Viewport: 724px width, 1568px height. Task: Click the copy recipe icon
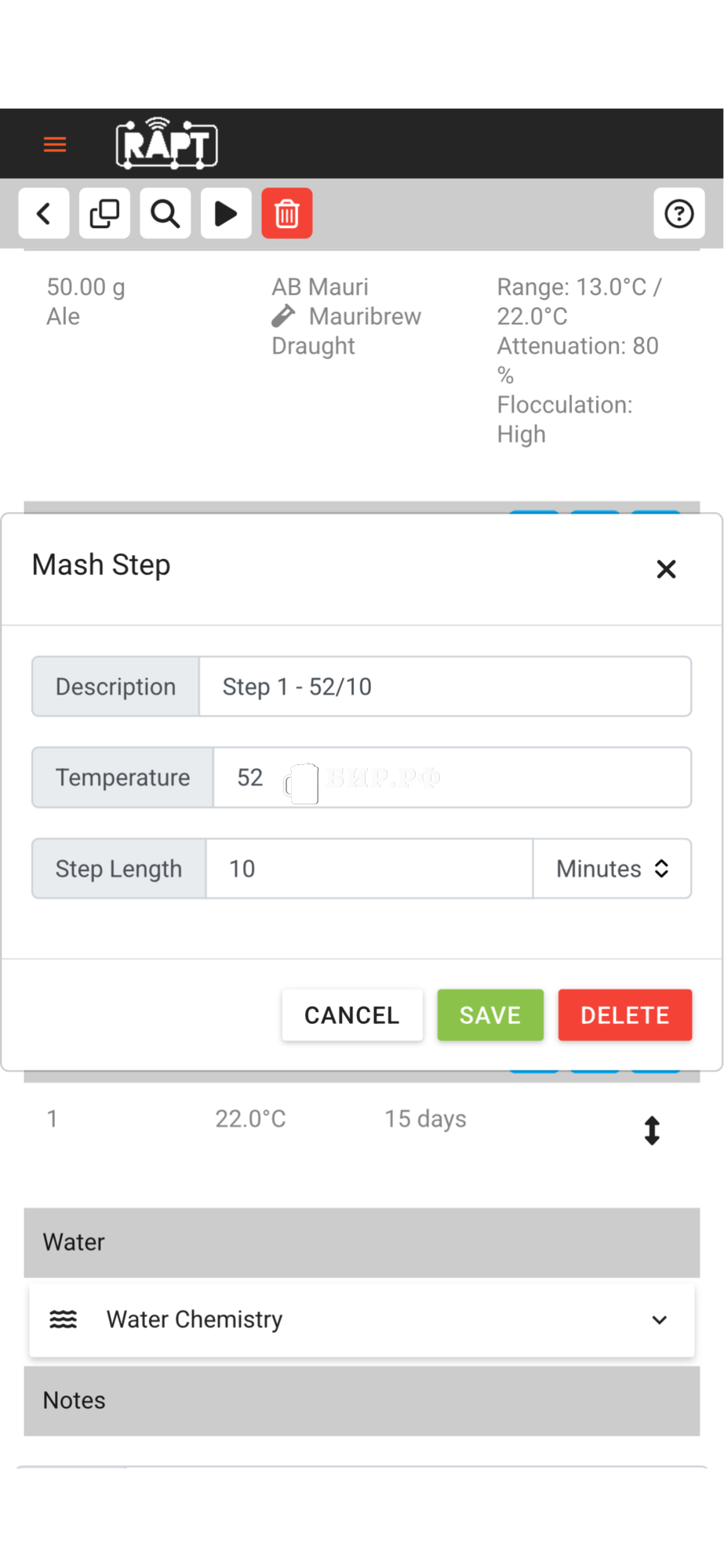click(x=104, y=213)
